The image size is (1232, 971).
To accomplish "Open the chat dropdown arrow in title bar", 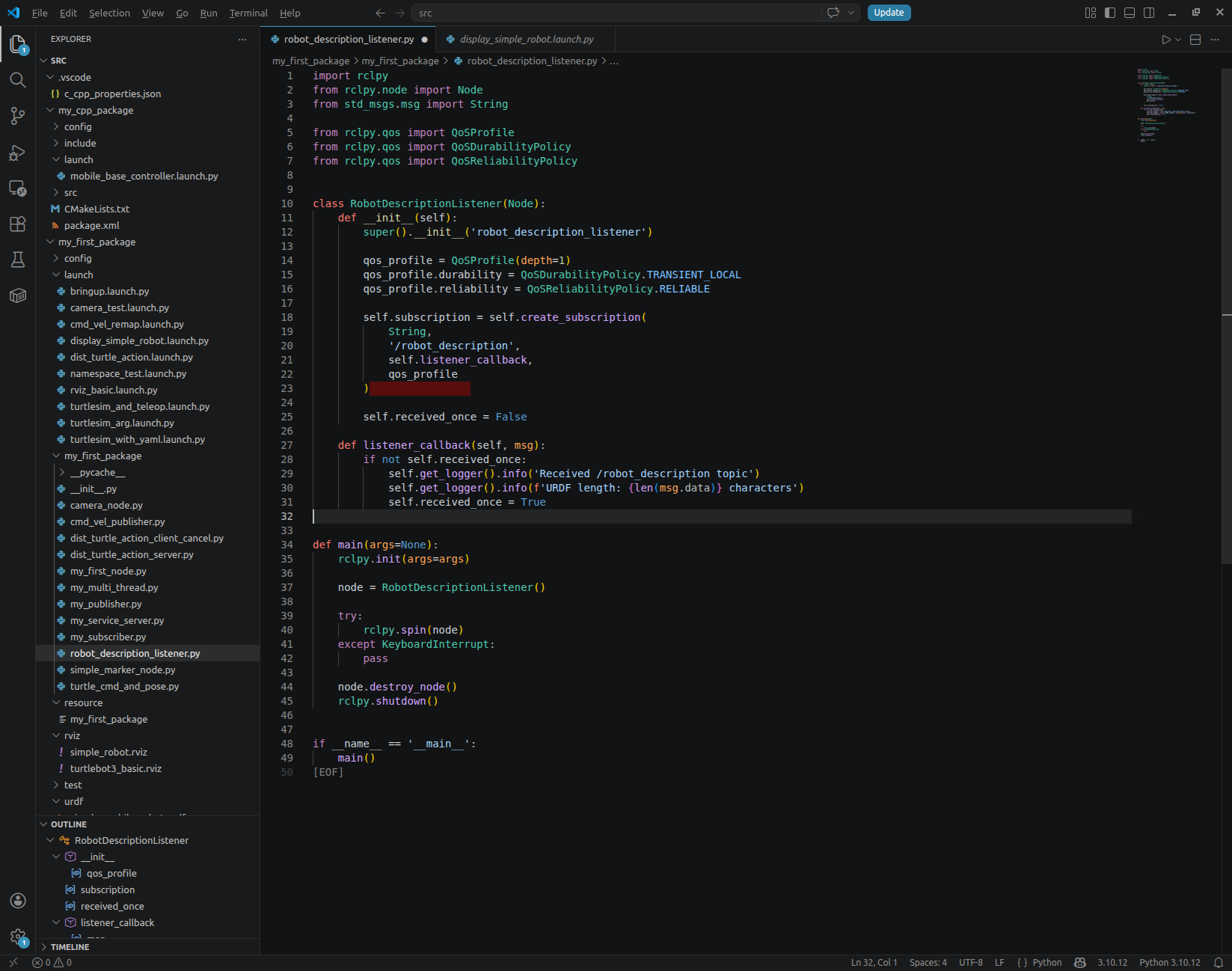I will [x=851, y=13].
